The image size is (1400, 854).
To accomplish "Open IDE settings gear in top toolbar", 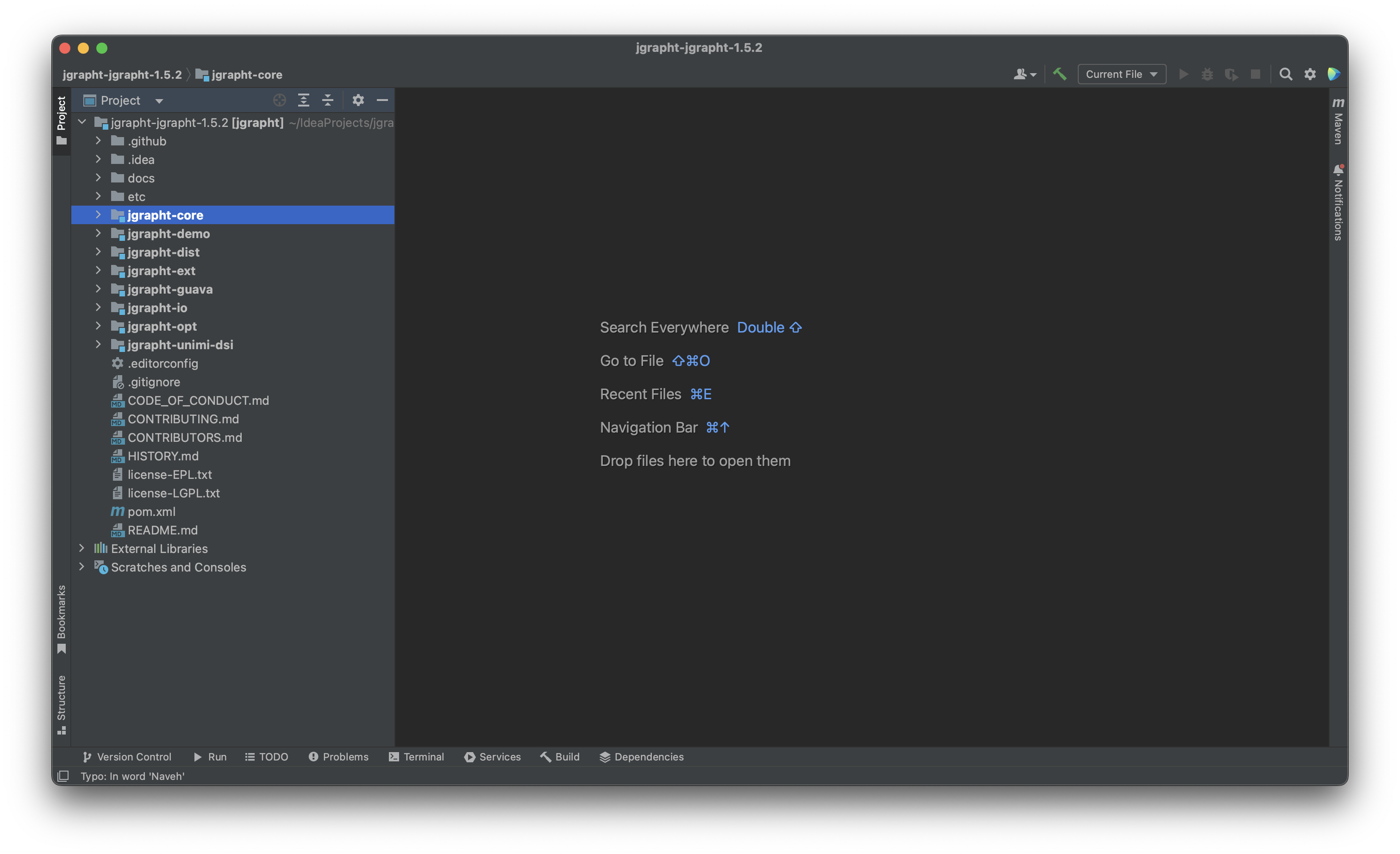I will tap(1310, 74).
